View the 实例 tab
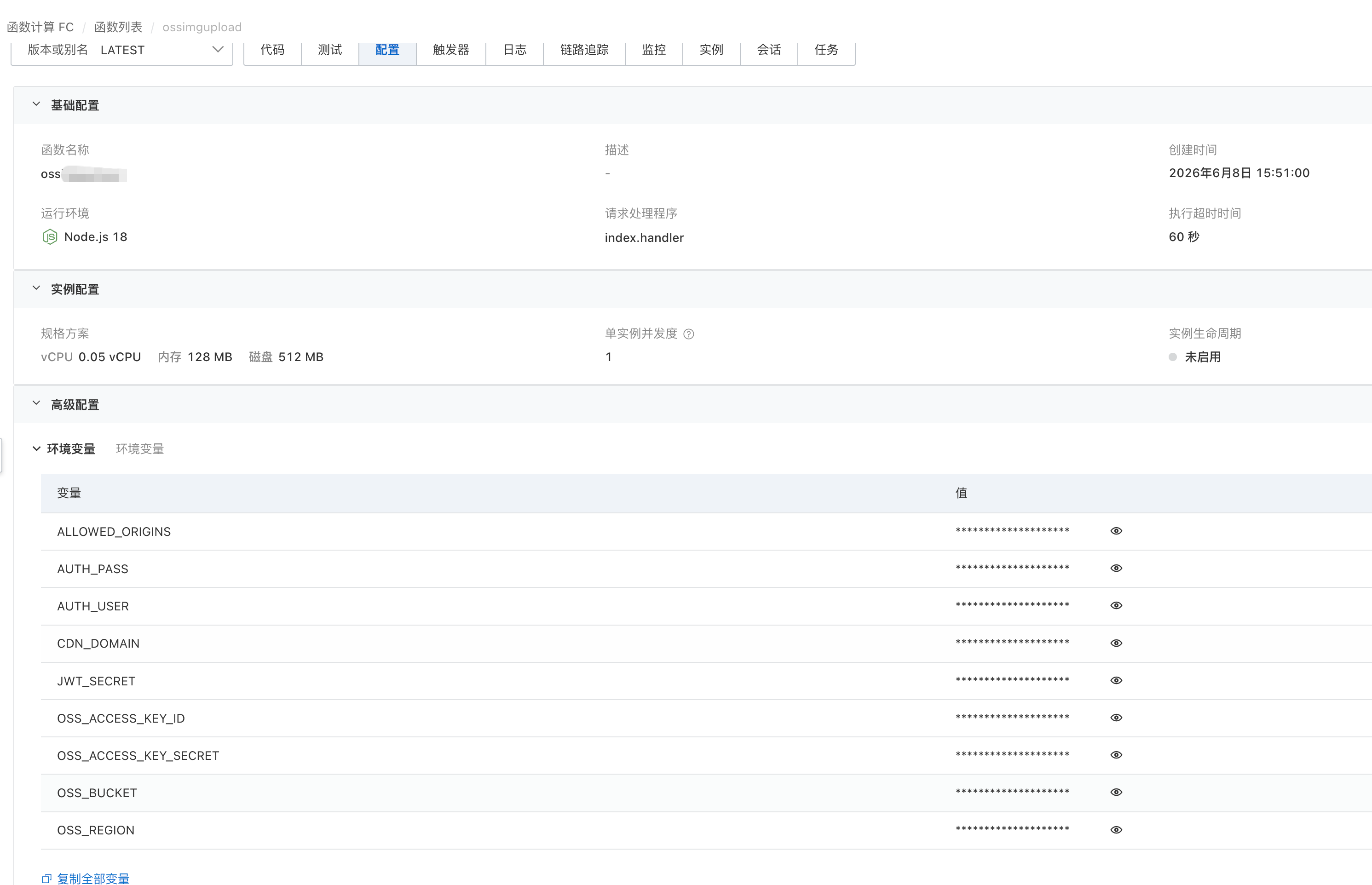The image size is (1372, 885). (x=712, y=51)
